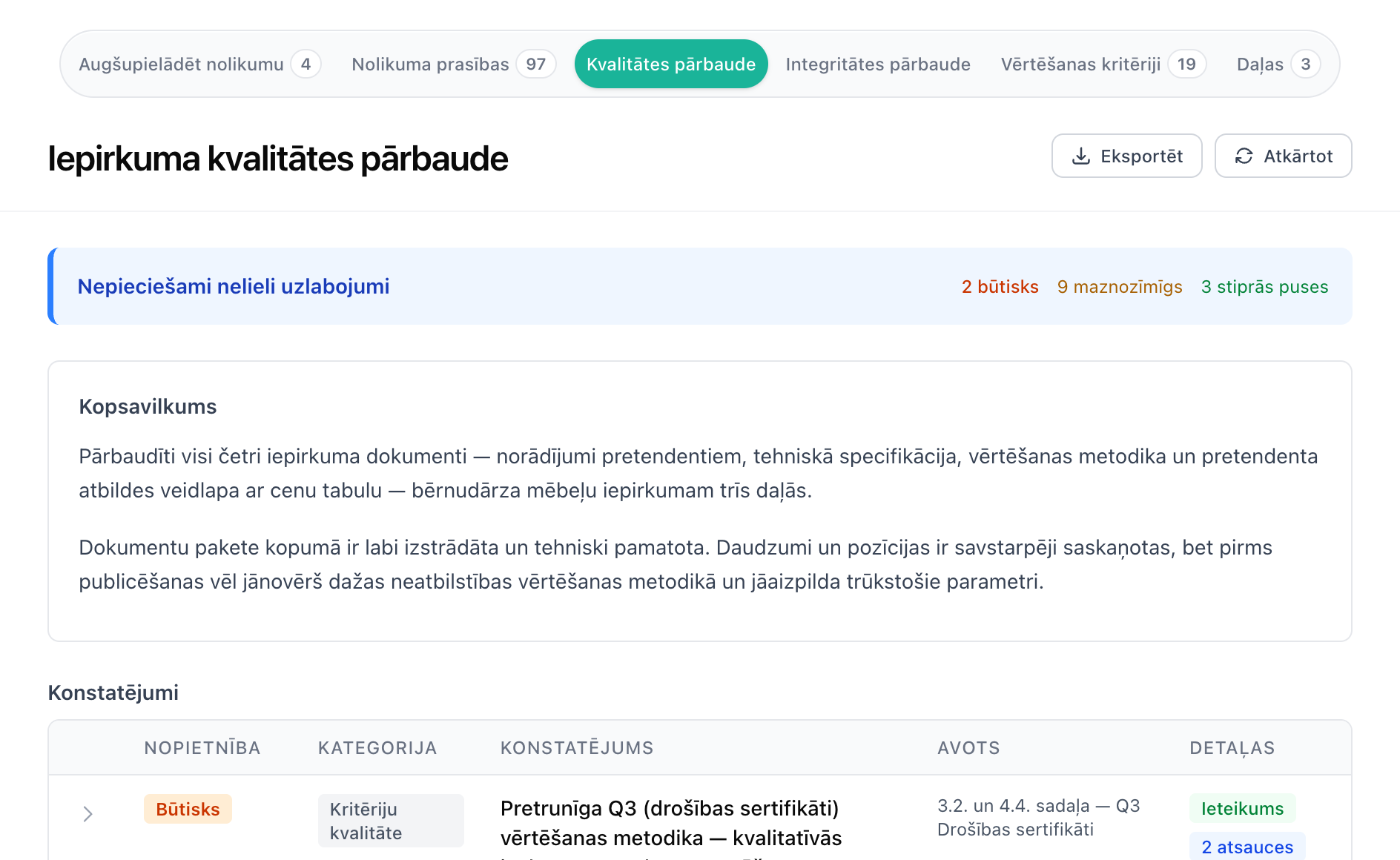Click the count badge 4 on the Augšupielādēt tab
The width and height of the screenshot is (1400, 860).
click(x=306, y=64)
